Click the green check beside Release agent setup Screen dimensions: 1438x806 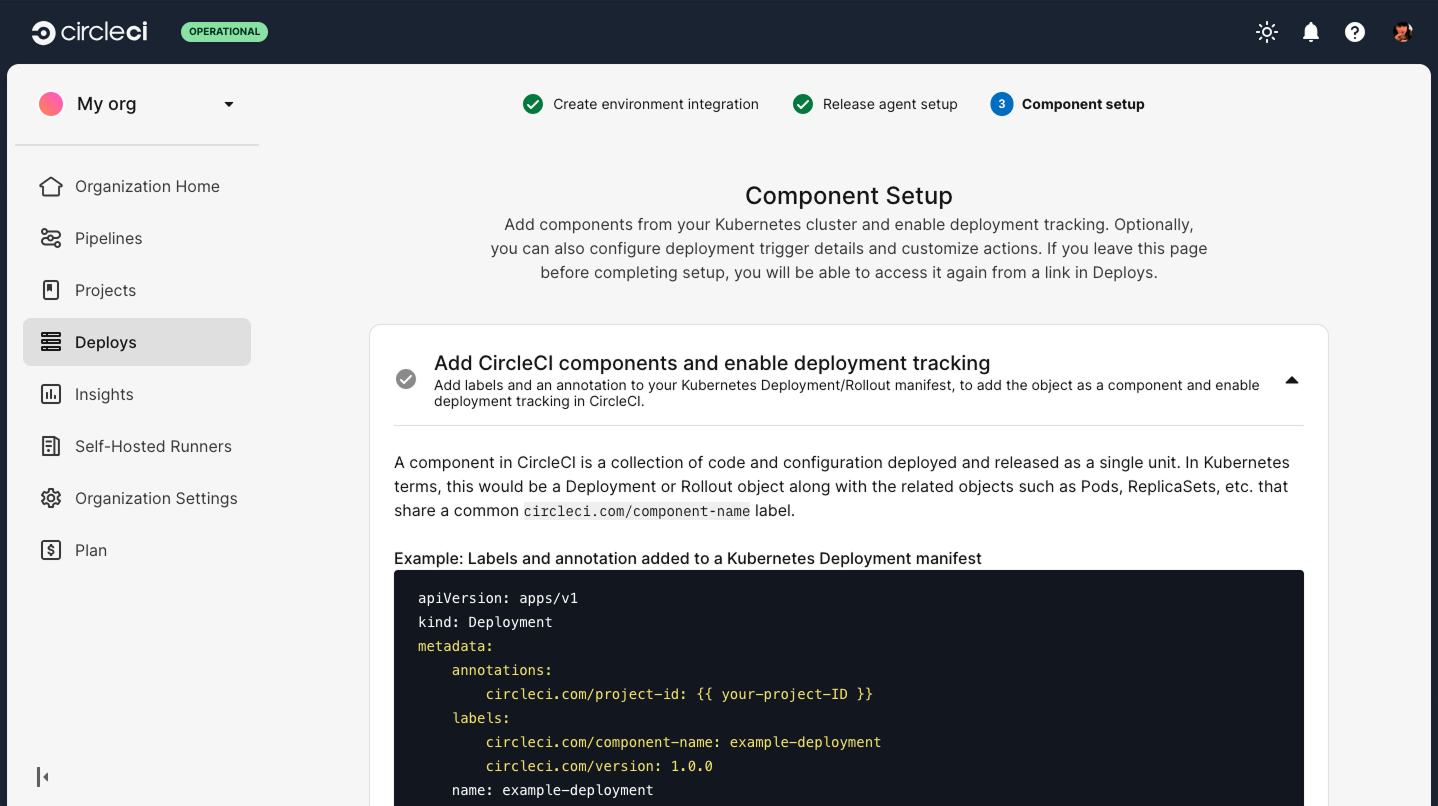click(x=803, y=104)
